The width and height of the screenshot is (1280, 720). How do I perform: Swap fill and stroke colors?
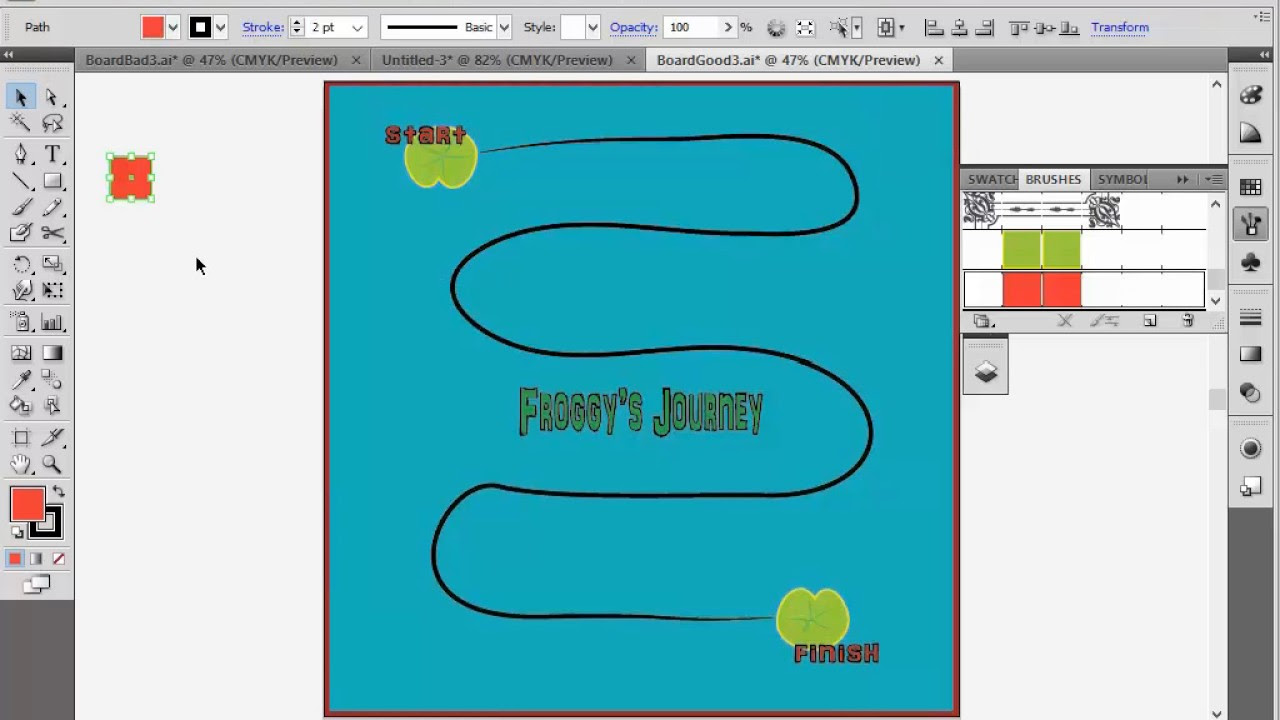[59, 492]
